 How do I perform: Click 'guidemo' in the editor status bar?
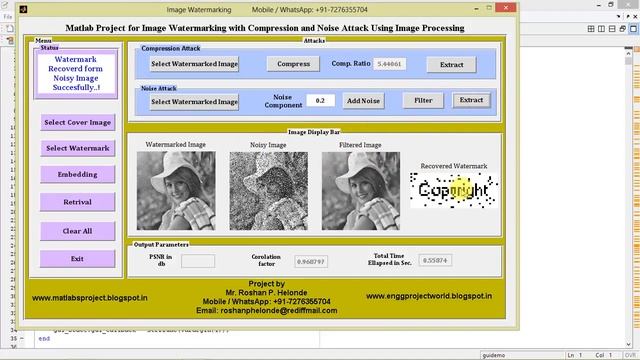click(493, 356)
